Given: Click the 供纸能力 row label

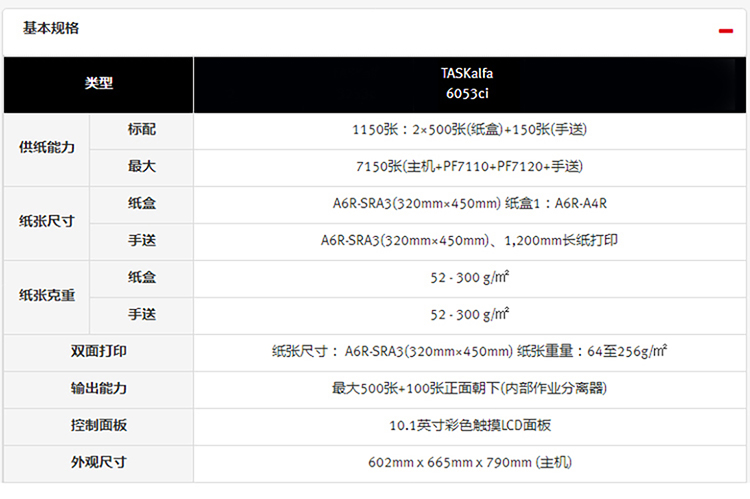Looking at the screenshot, I should click(47, 148).
